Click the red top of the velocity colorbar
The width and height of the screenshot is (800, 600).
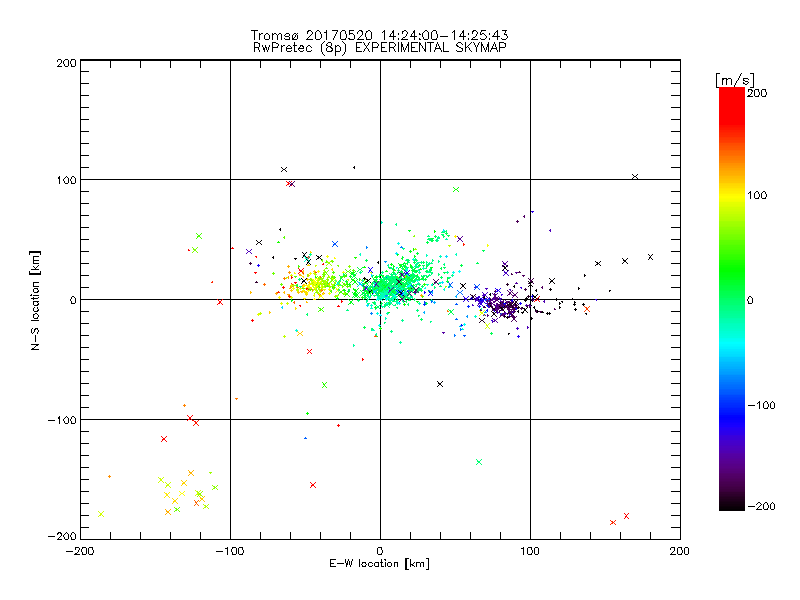click(x=732, y=95)
